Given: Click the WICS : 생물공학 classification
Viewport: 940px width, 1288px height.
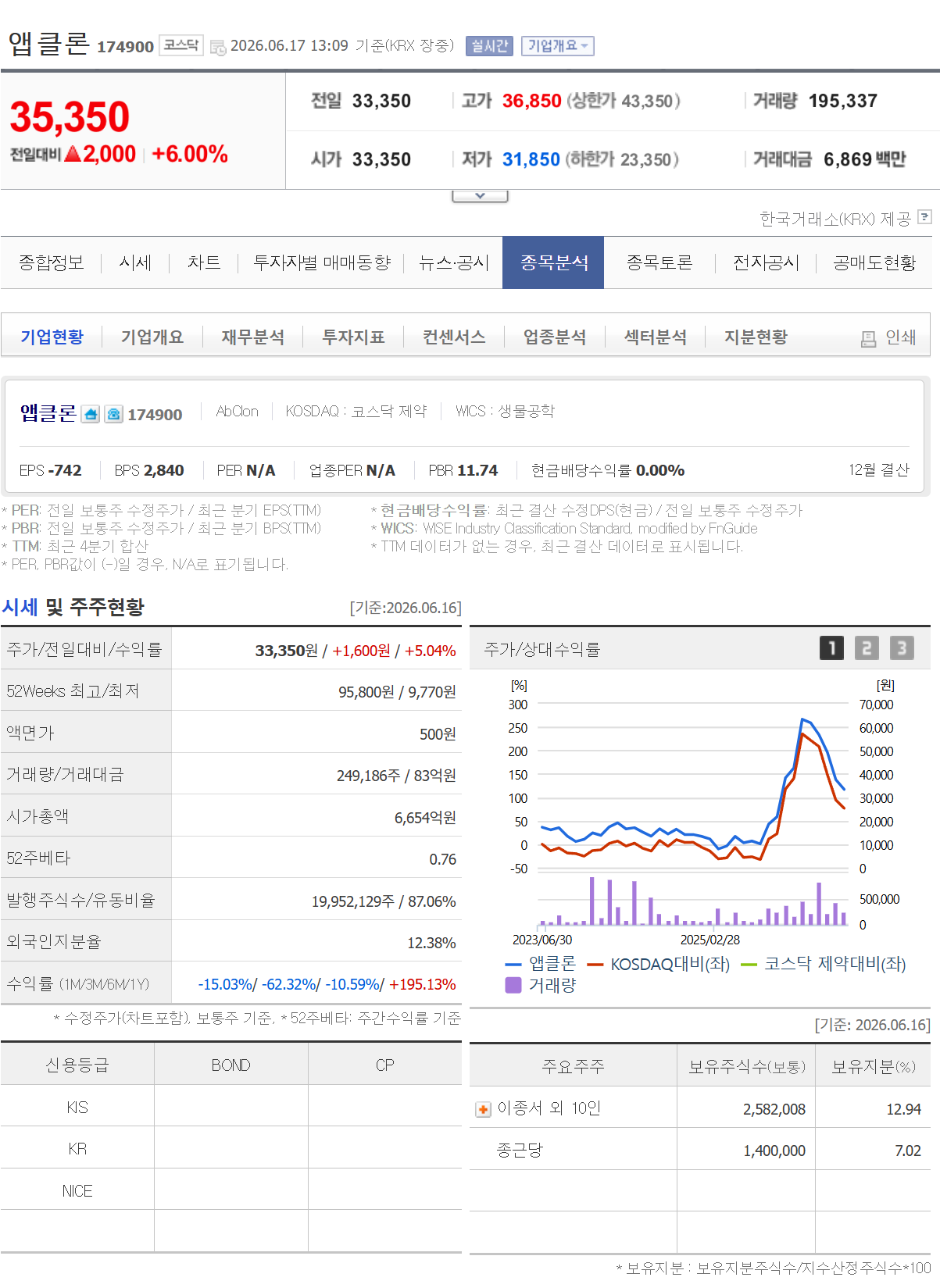Looking at the screenshot, I should 505,411.
